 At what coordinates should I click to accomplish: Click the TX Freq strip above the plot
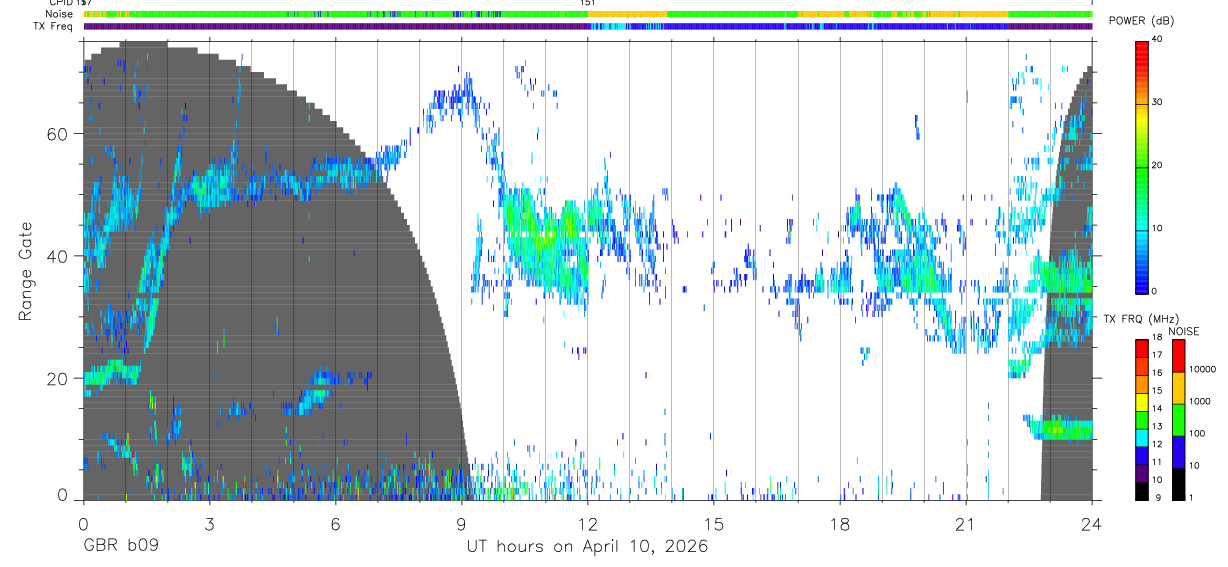point(588,26)
